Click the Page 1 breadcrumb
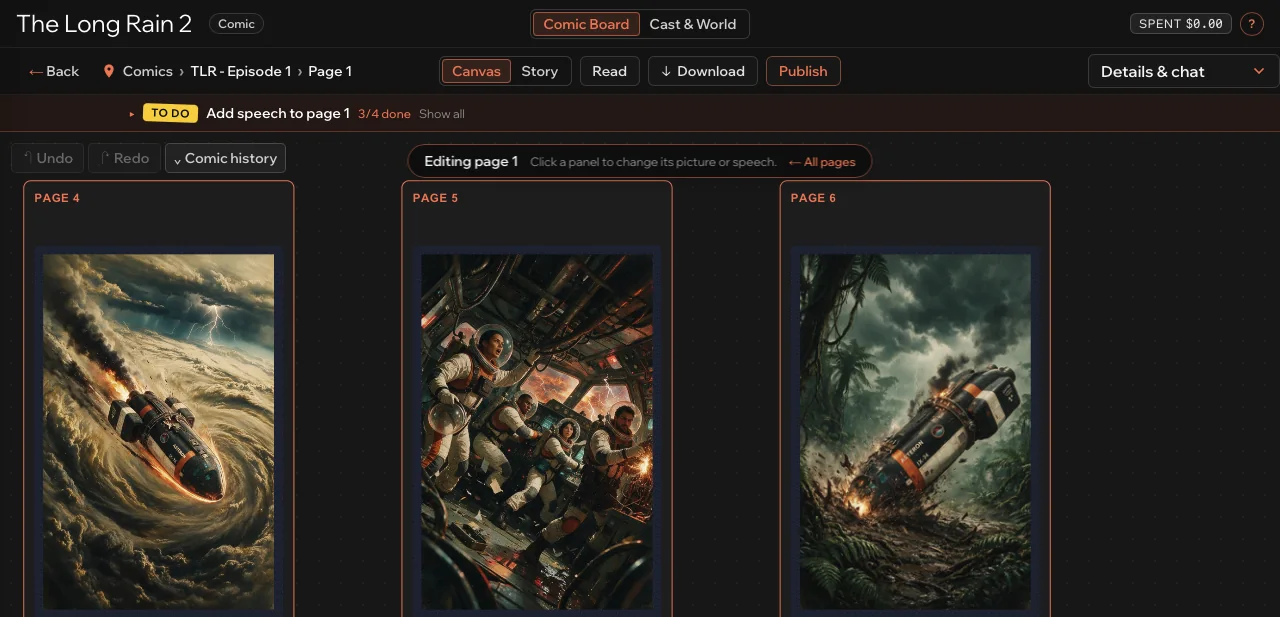 330,72
